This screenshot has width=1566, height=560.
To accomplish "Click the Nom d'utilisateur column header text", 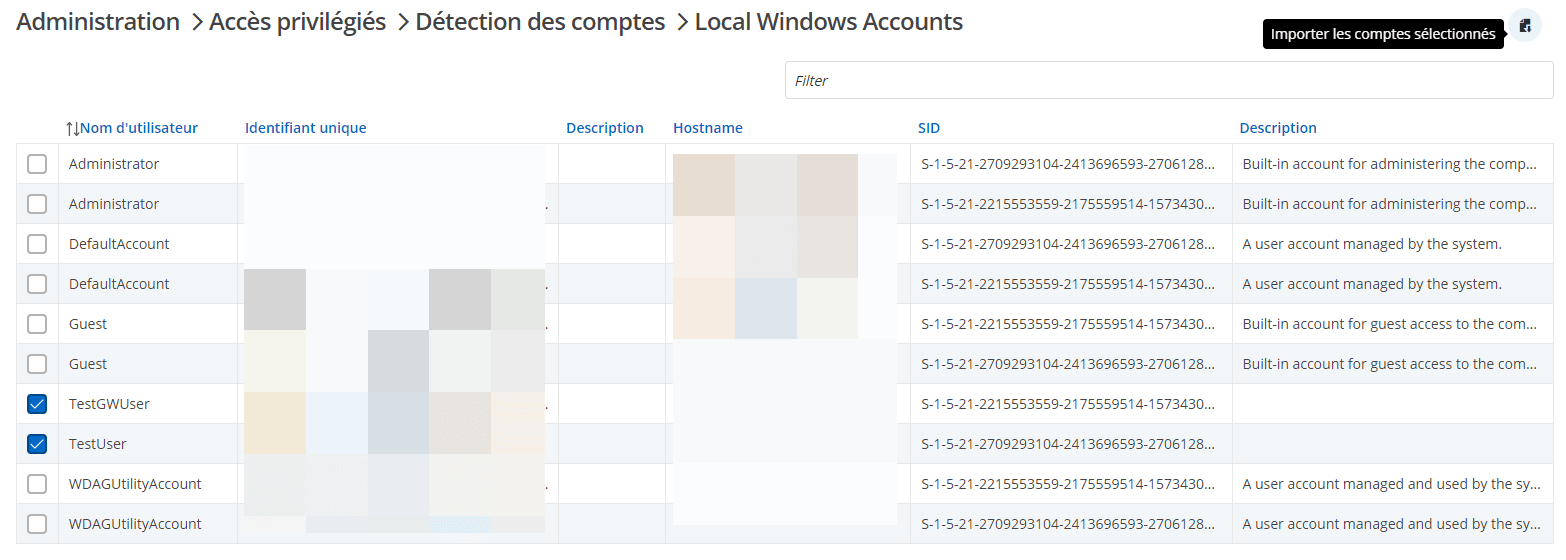I will click(139, 128).
